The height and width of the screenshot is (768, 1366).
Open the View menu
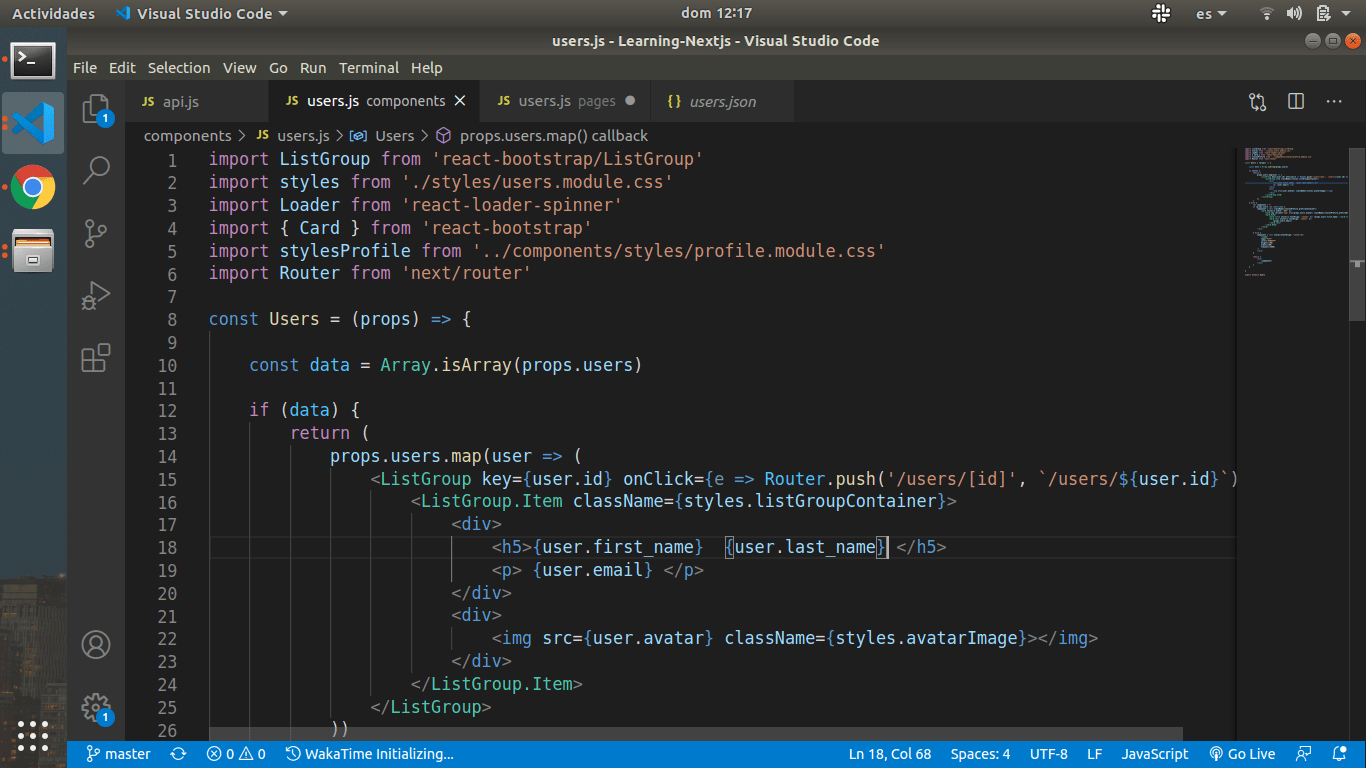(240, 68)
